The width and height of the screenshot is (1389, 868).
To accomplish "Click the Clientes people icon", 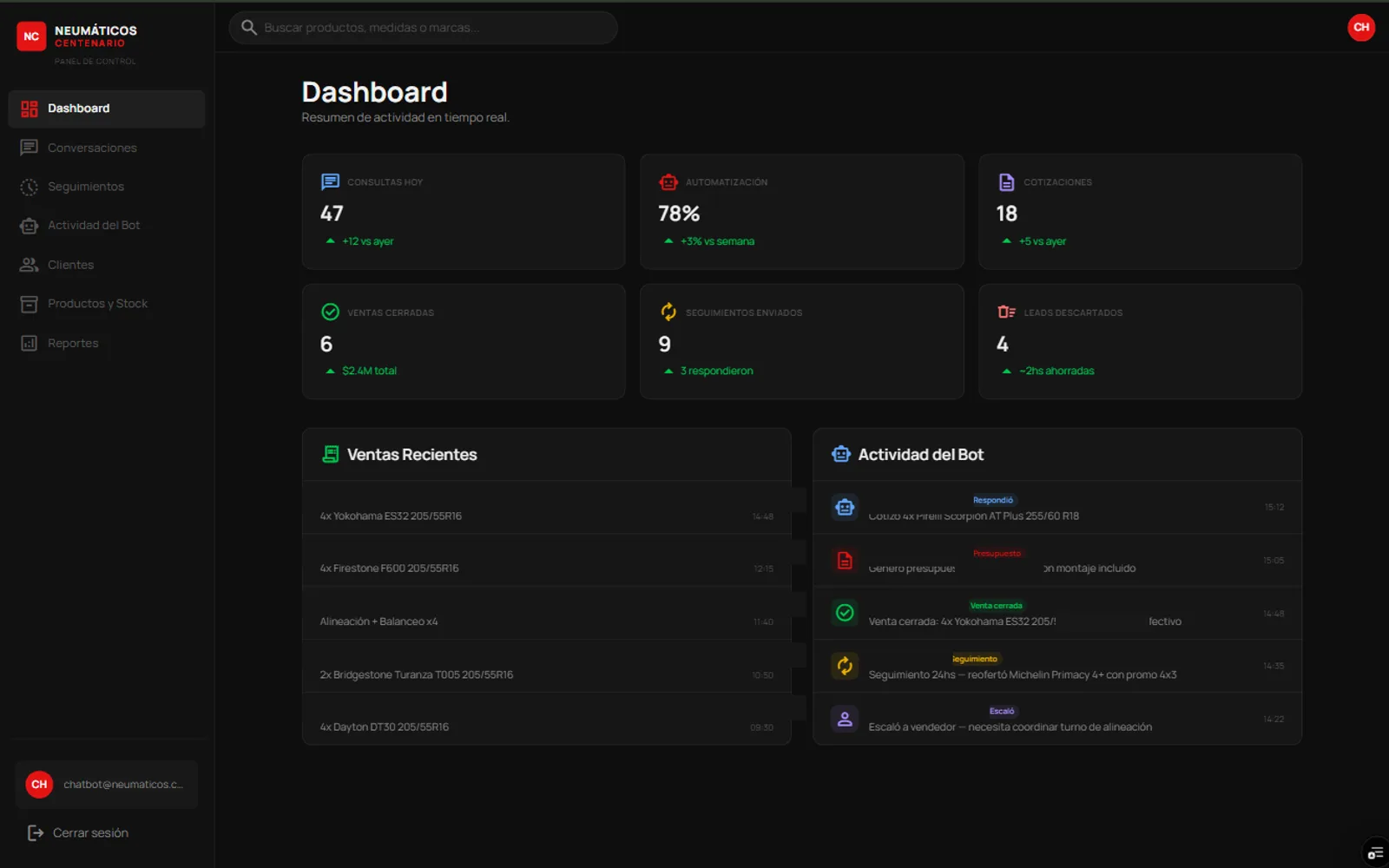I will click(x=30, y=265).
